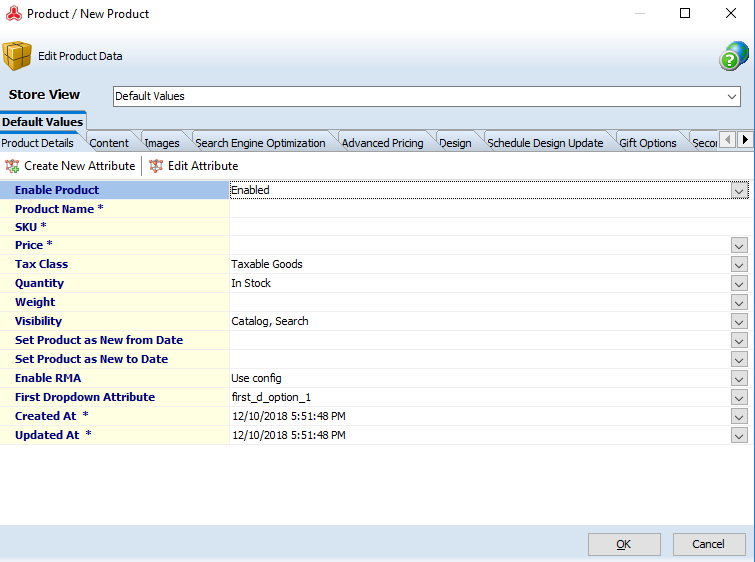Close the New Product window
755x562 pixels.
731,13
